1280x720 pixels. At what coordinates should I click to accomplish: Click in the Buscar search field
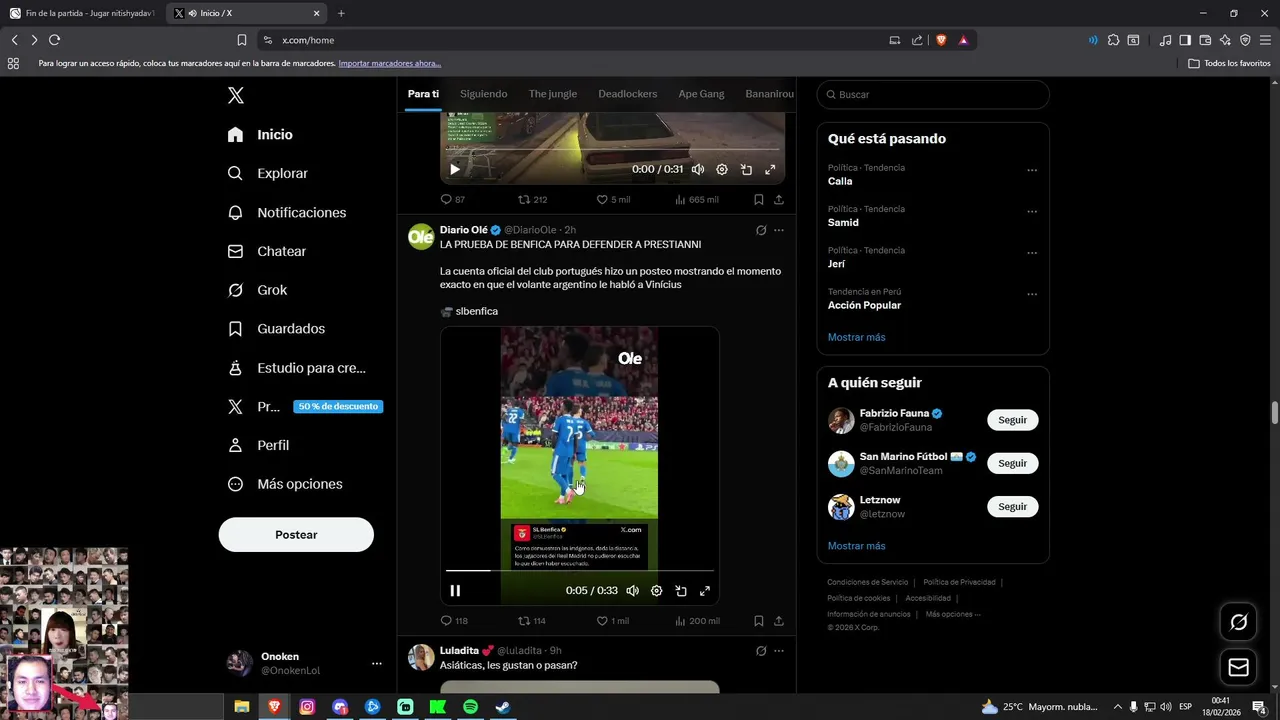point(933,94)
